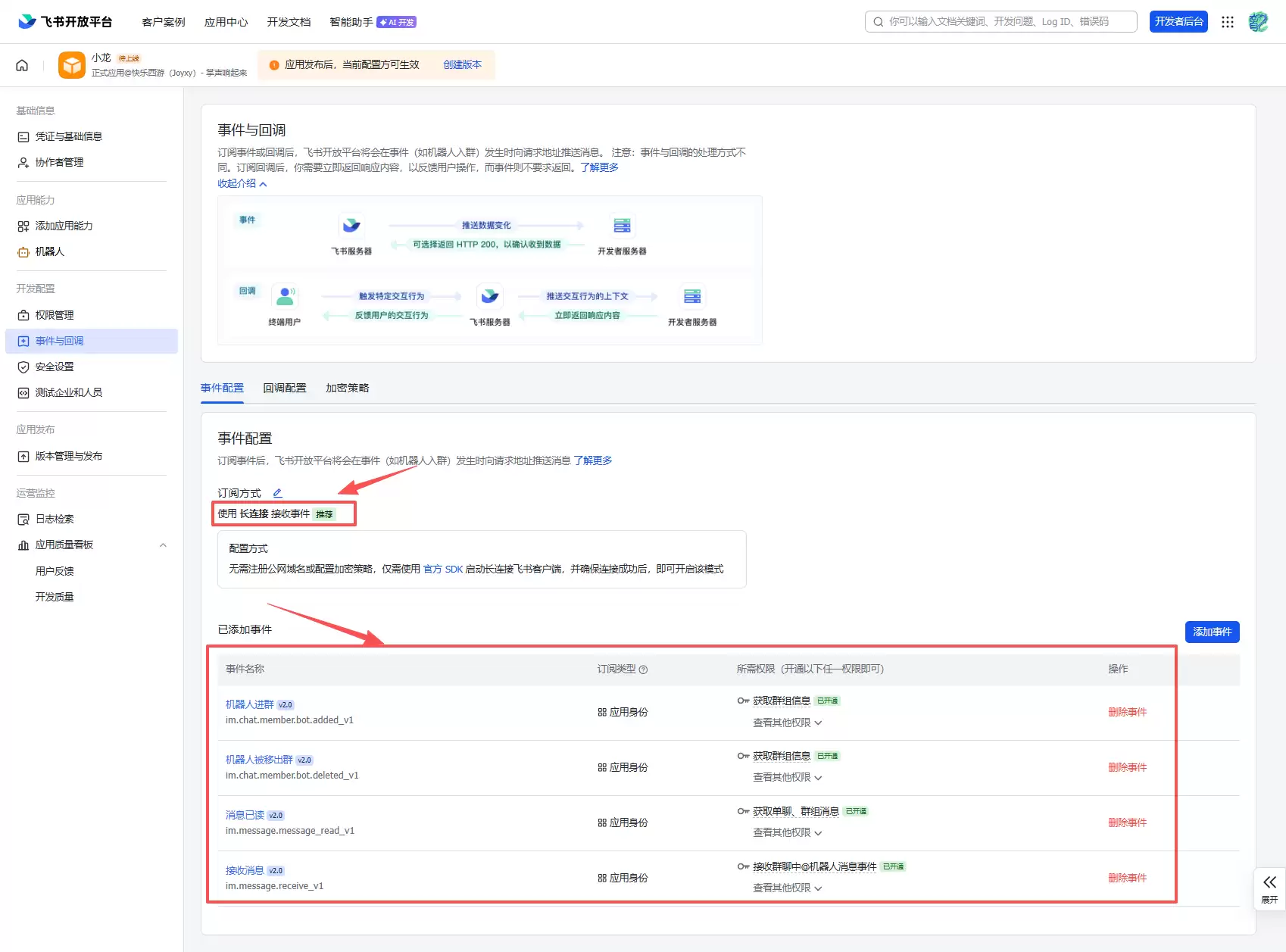This screenshot has height=952, width=1286.
Task: Expand 查看其他权限 for 机器人进群 event
Action: [787, 723]
